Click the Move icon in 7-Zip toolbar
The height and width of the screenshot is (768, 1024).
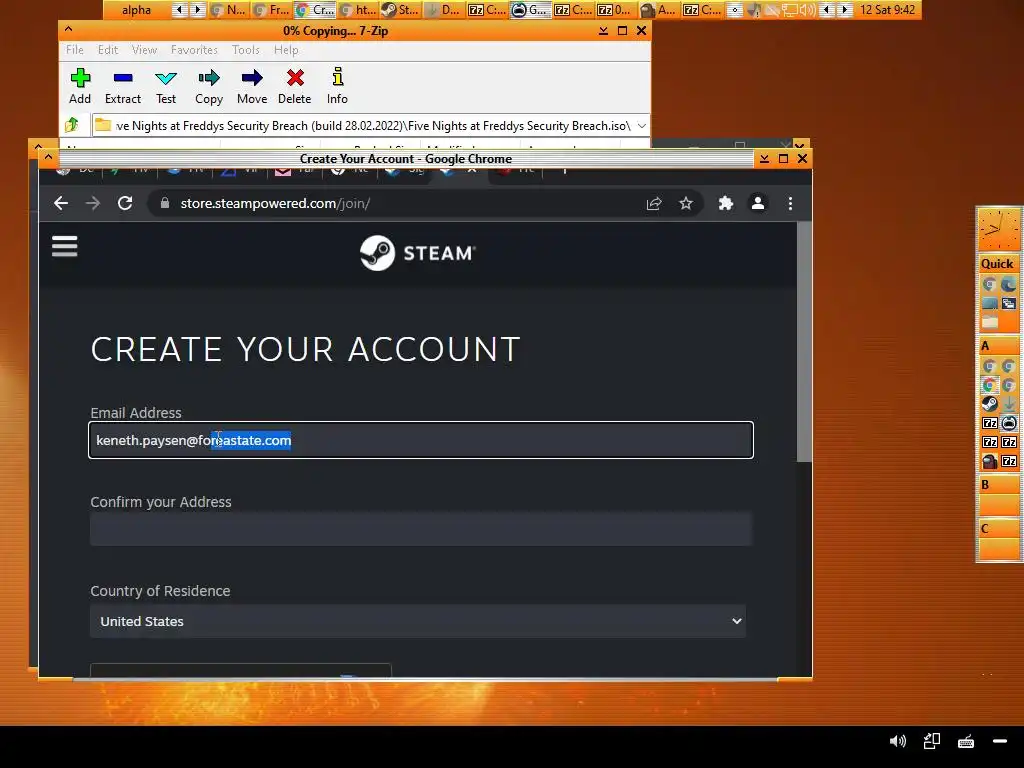tap(252, 86)
